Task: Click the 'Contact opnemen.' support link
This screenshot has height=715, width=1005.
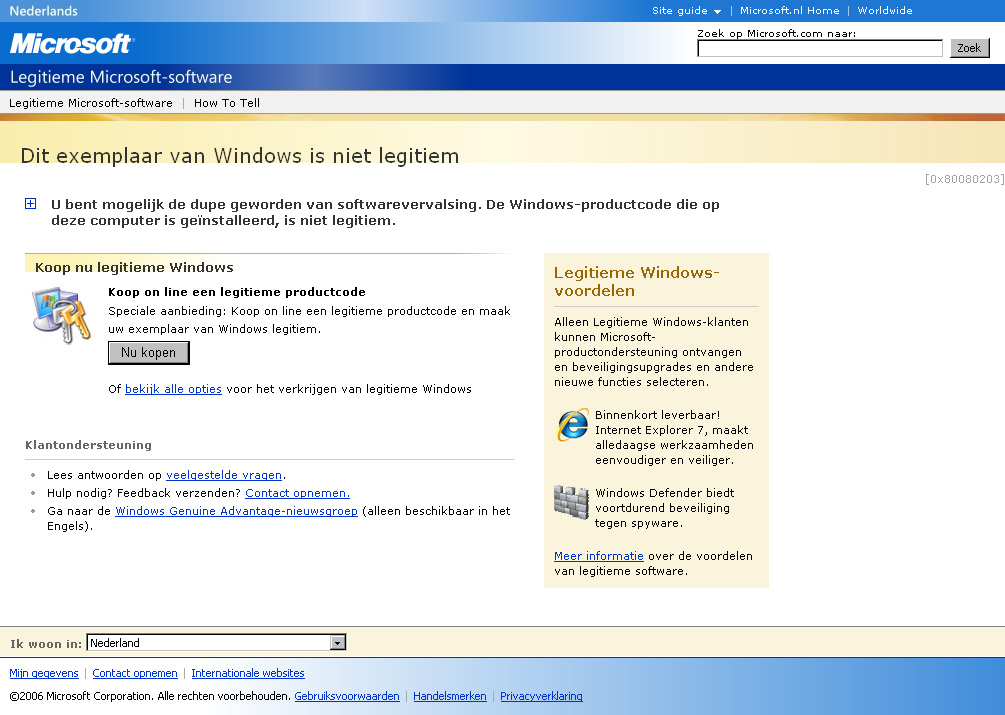Action: tap(297, 493)
